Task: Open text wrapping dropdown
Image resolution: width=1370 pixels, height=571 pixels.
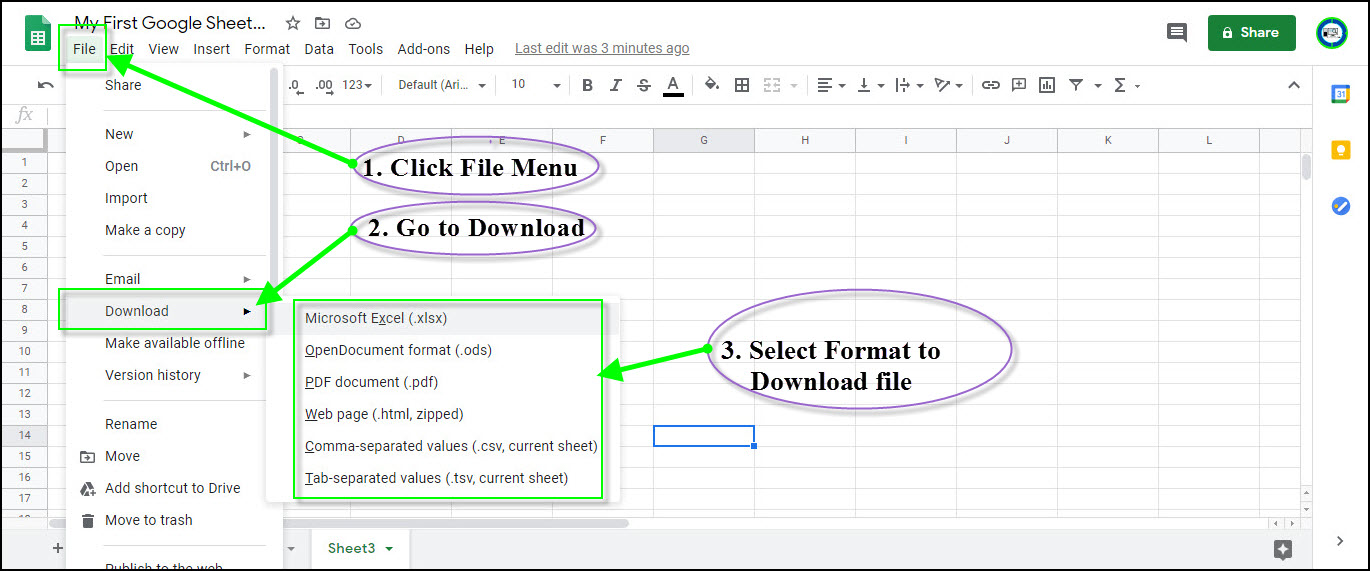Action: (x=909, y=85)
